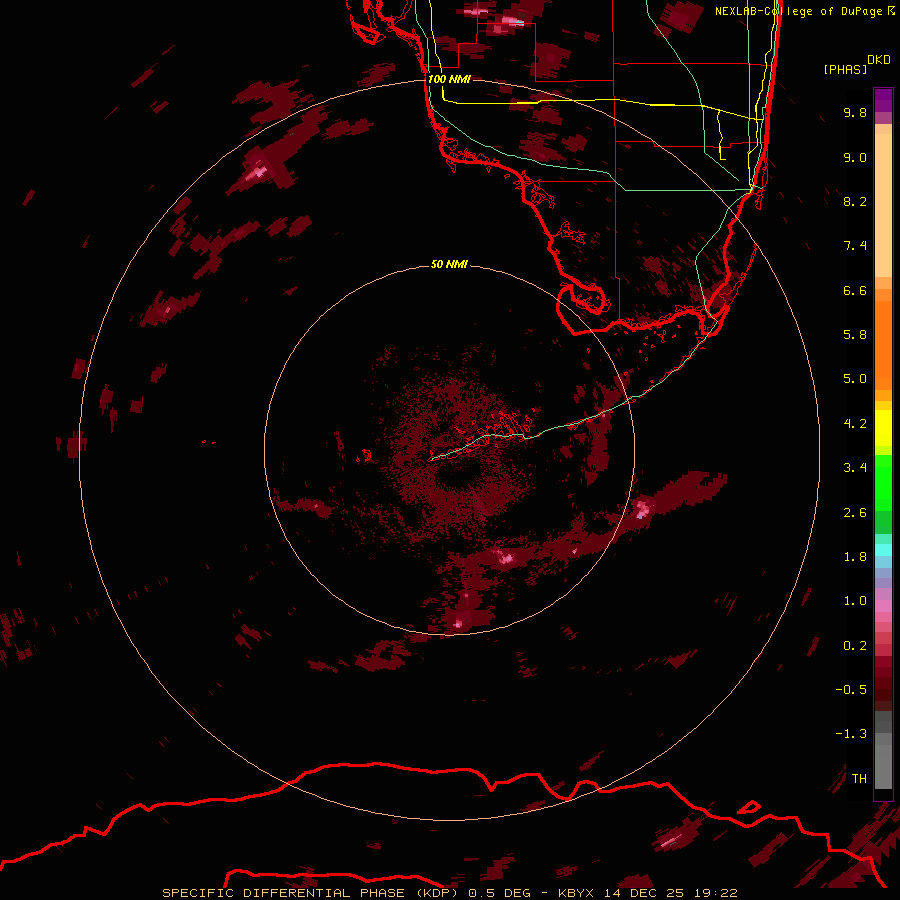Click the 8.2 value on color scale

pyautogui.click(x=855, y=201)
